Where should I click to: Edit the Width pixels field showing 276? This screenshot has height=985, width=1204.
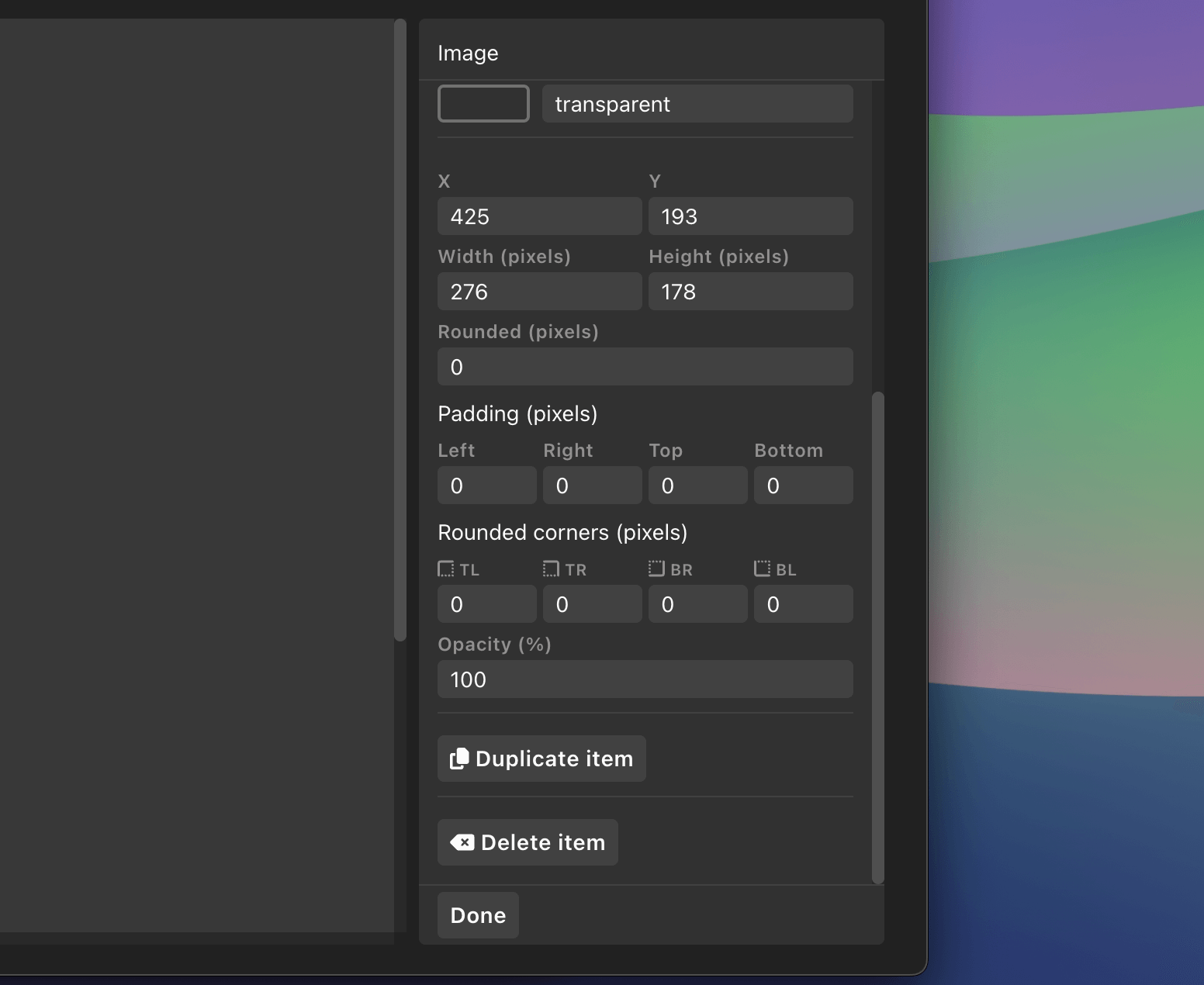(538, 292)
